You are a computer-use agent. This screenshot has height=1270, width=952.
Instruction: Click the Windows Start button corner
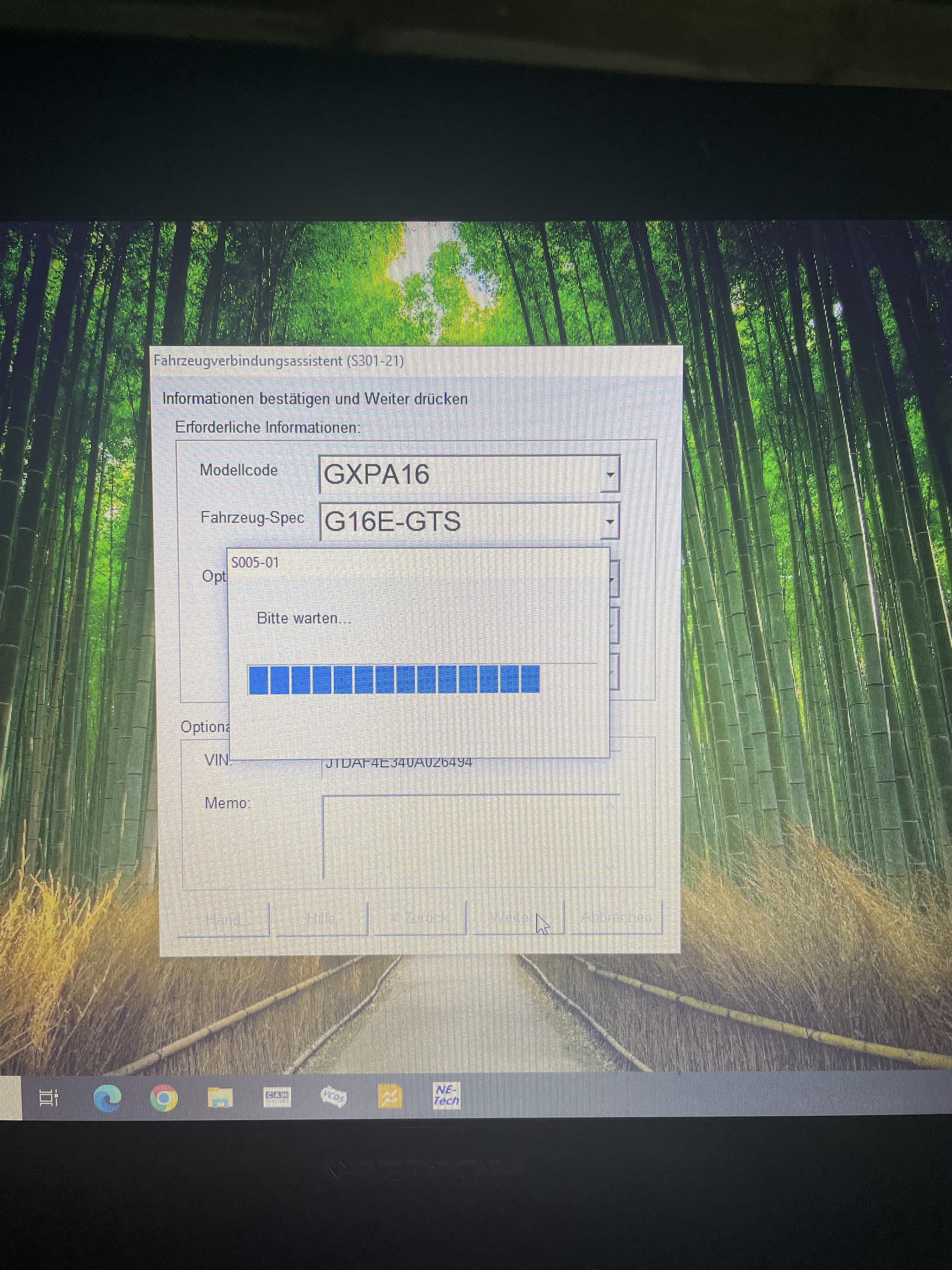(x=10, y=1098)
